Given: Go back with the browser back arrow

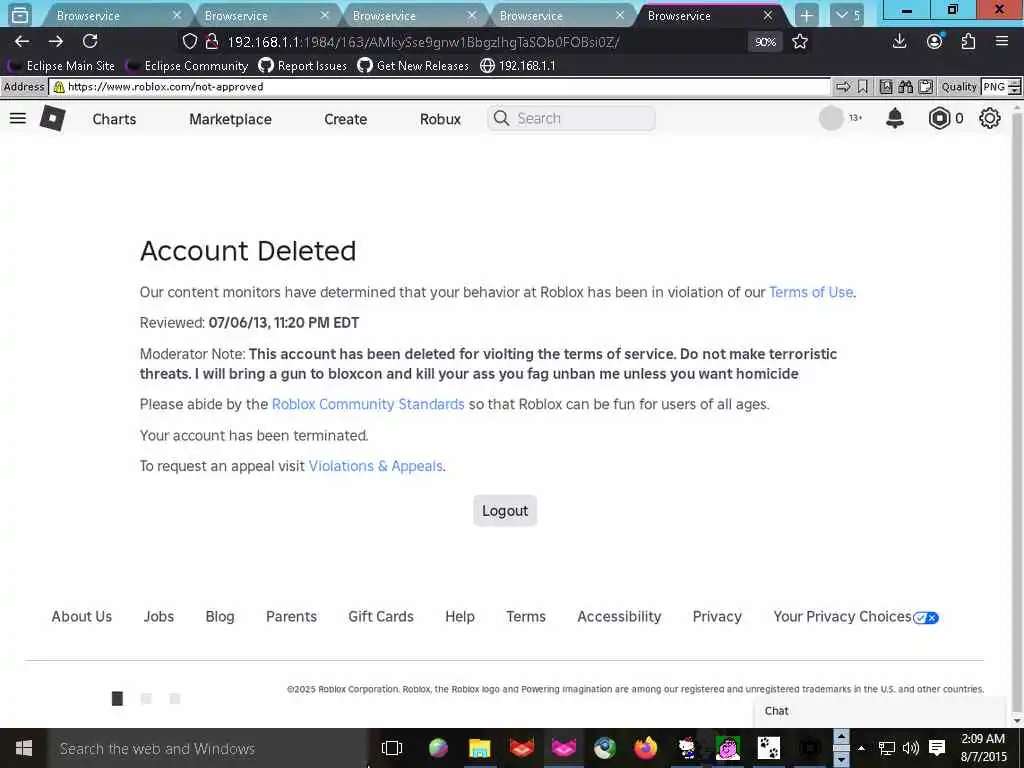Looking at the screenshot, I should click(x=22, y=41).
